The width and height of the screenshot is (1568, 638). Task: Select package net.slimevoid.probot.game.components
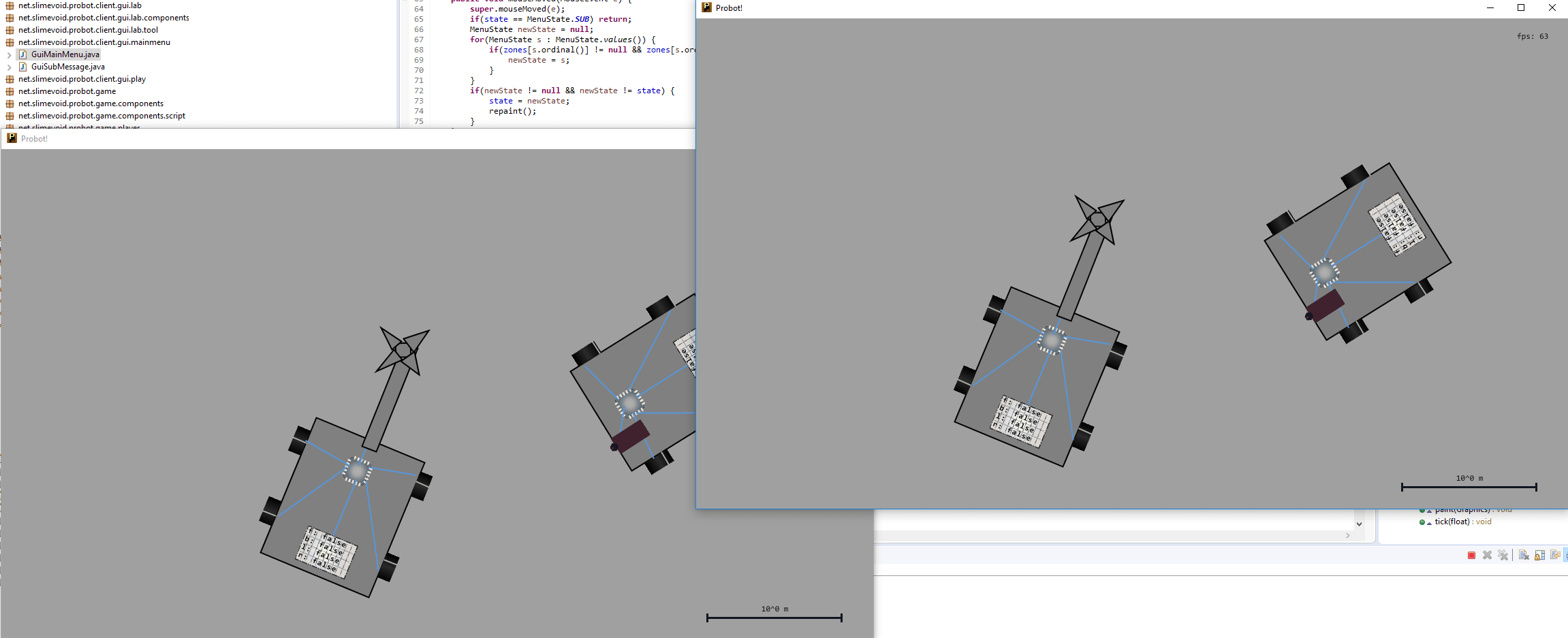tap(91, 103)
